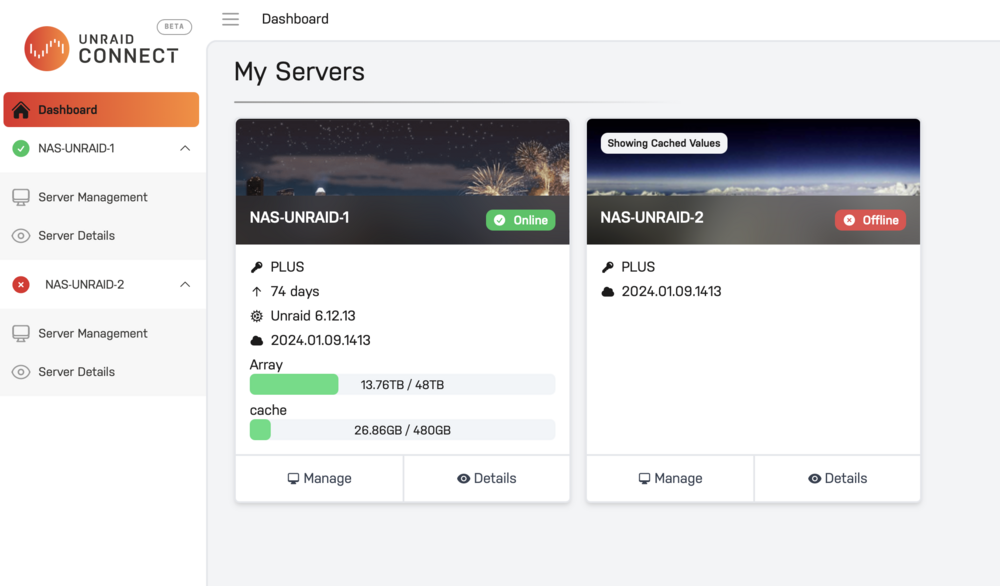Click PLUS license text on NAS-UNRAID-1 card
This screenshot has height=586, width=1000.
[x=287, y=267]
